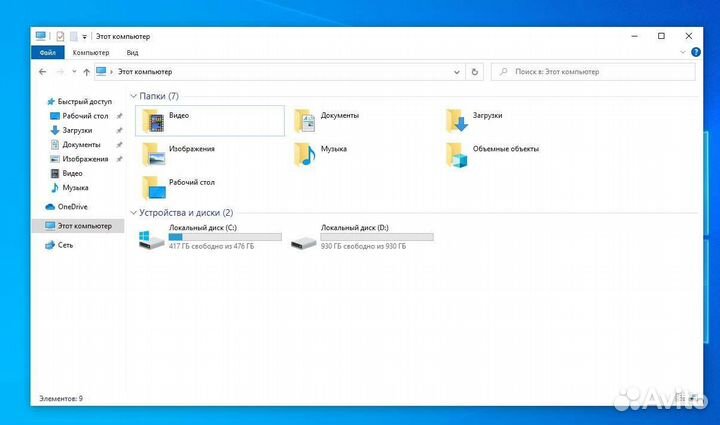Viewport: 720px width, 425px height.
Task: Open Локальный диск (D:) drive
Action: pos(303,239)
